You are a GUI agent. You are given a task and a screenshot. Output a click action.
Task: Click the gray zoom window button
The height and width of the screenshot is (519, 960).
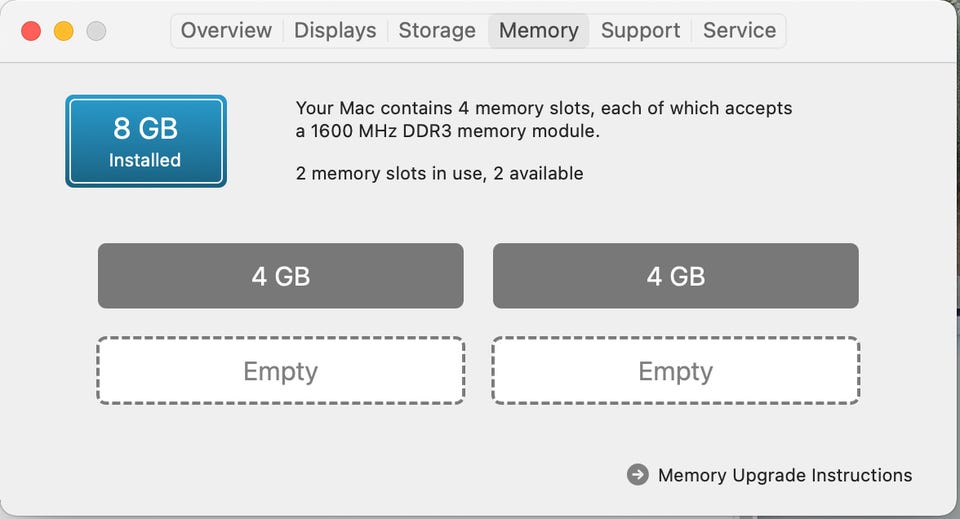[96, 31]
